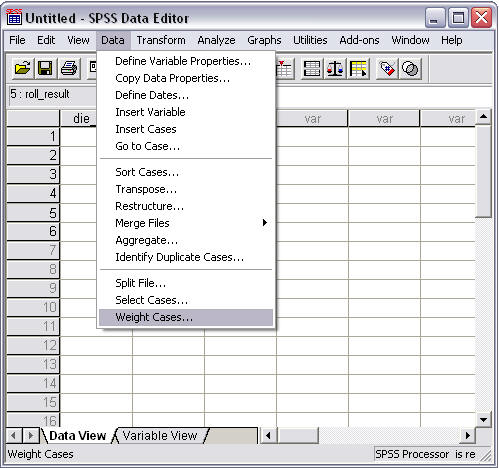The width and height of the screenshot is (499, 468).
Task: Minimize the SPSS Data Editor window
Action: [435, 17]
